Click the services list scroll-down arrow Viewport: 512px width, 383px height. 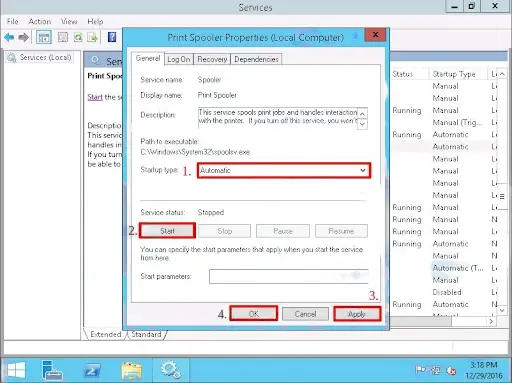click(502, 310)
